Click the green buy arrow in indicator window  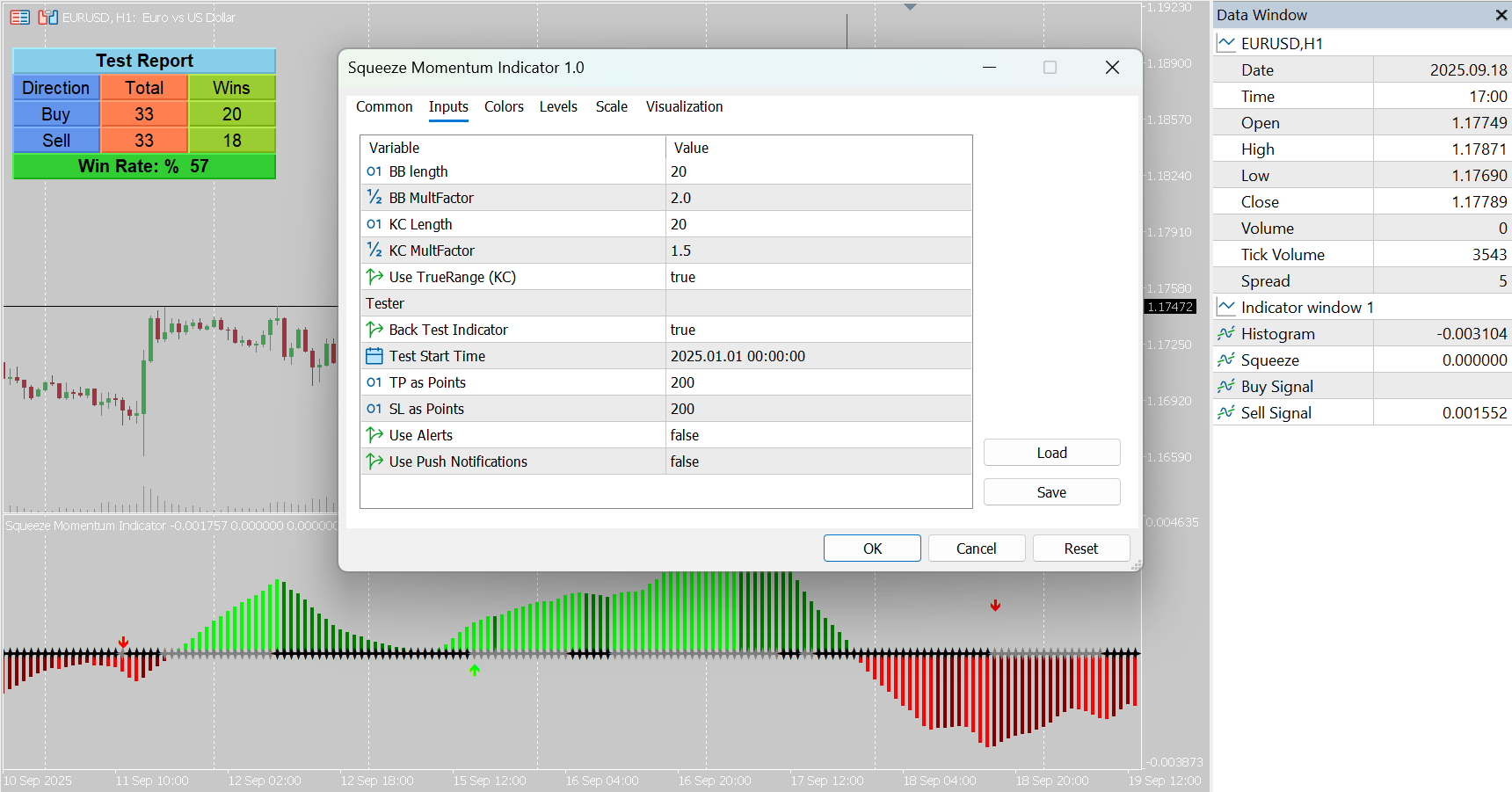[x=475, y=670]
